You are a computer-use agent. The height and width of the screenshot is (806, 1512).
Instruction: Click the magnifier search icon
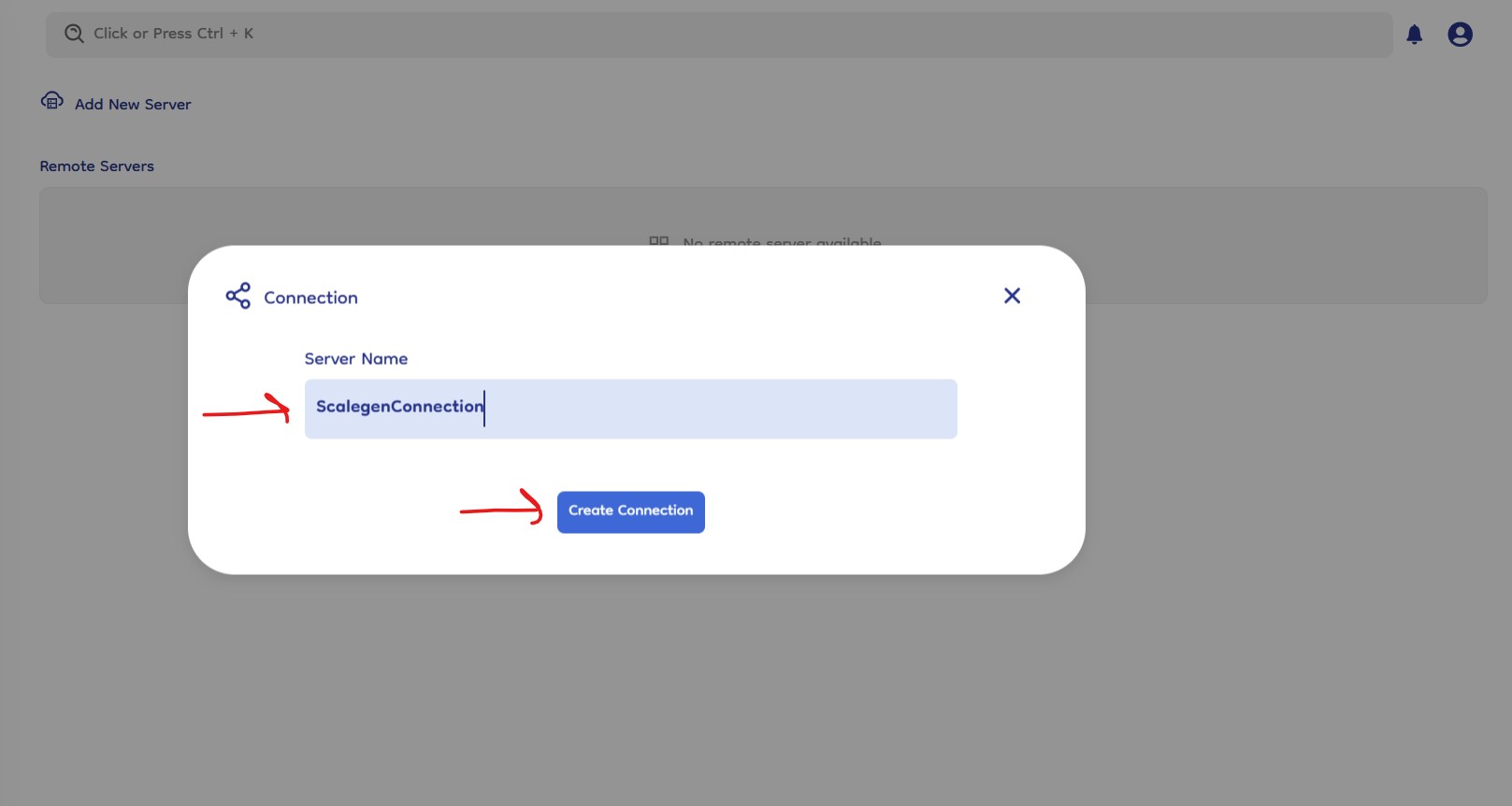point(74,34)
